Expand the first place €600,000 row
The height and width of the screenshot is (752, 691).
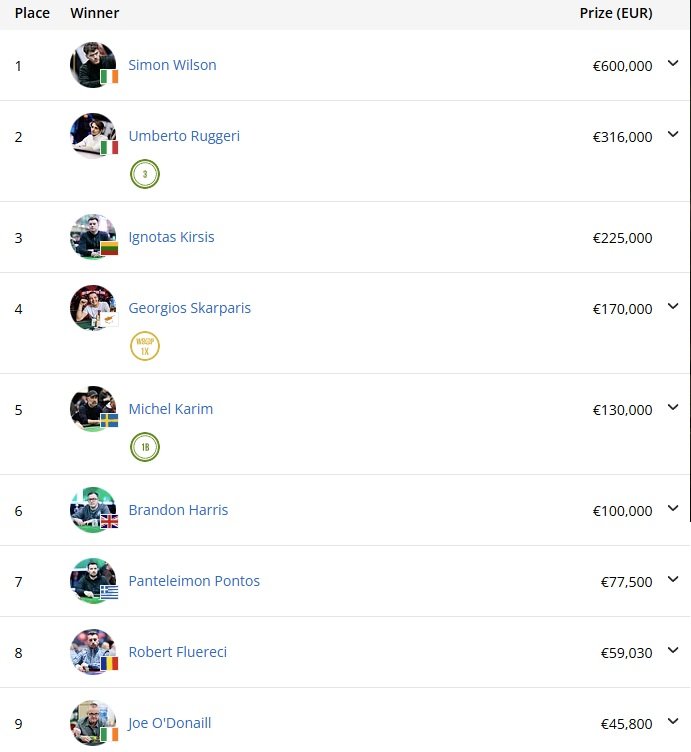[673, 64]
